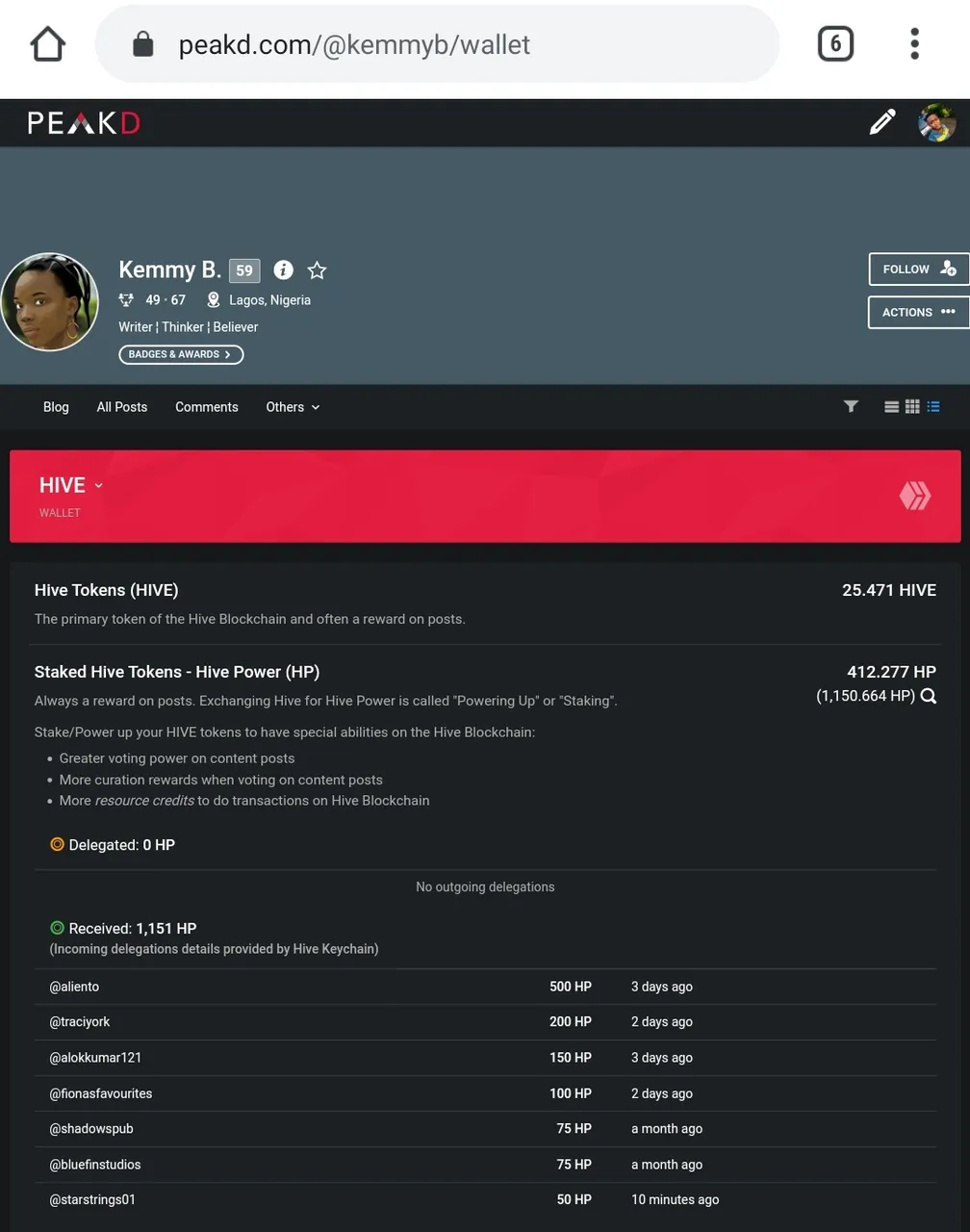The height and width of the screenshot is (1232, 970).
Task: Open the browser tab switcher showing 6
Action: click(x=835, y=43)
